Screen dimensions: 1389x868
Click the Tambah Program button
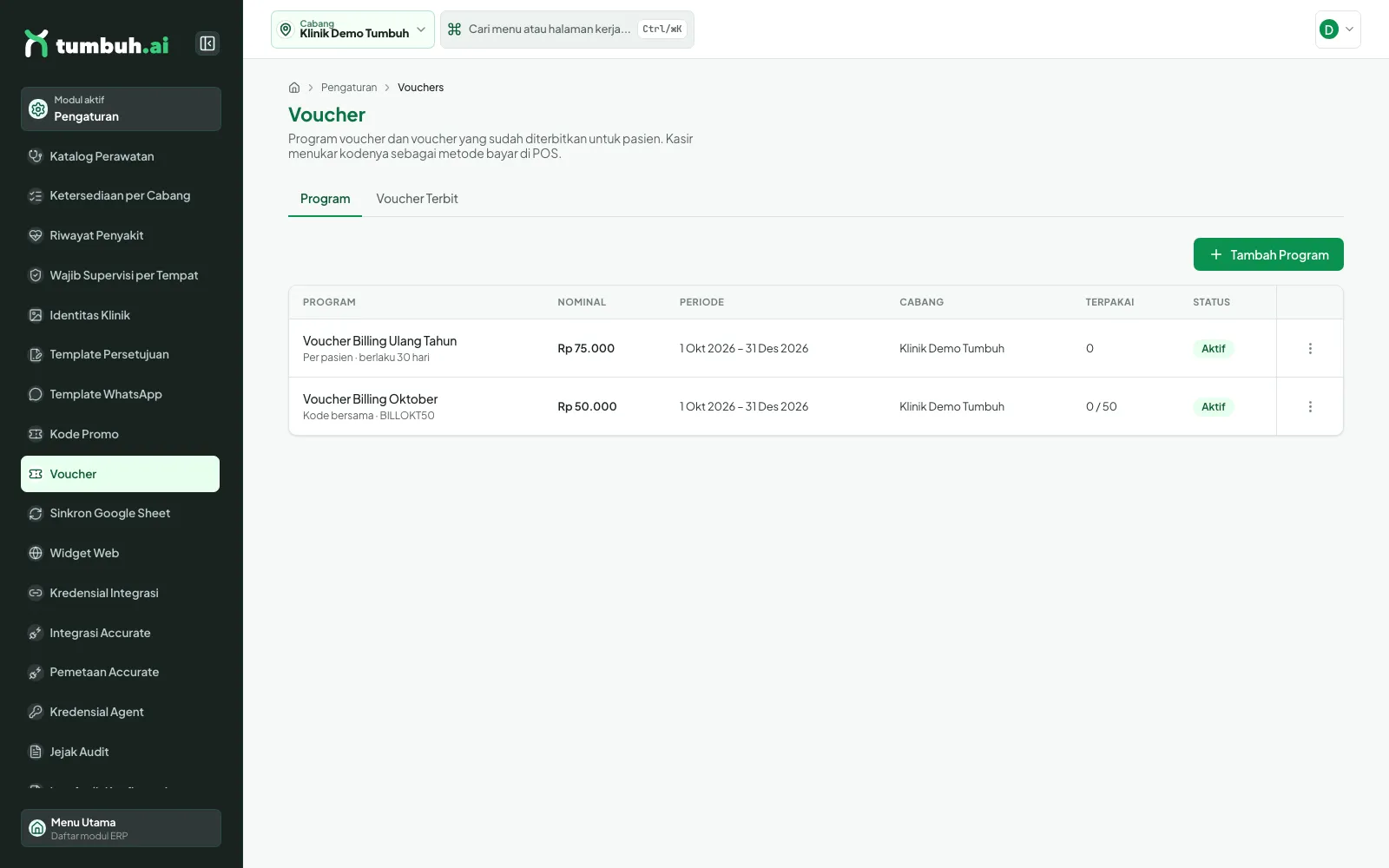click(1268, 254)
